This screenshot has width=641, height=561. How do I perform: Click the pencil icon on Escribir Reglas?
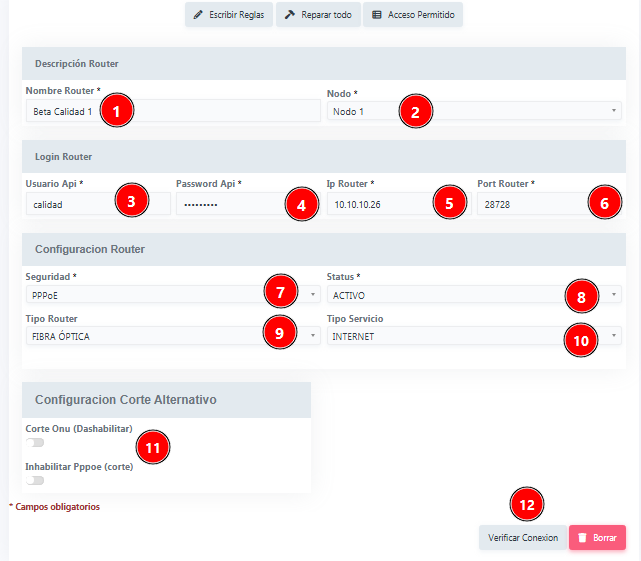click(x=198, y=16)
